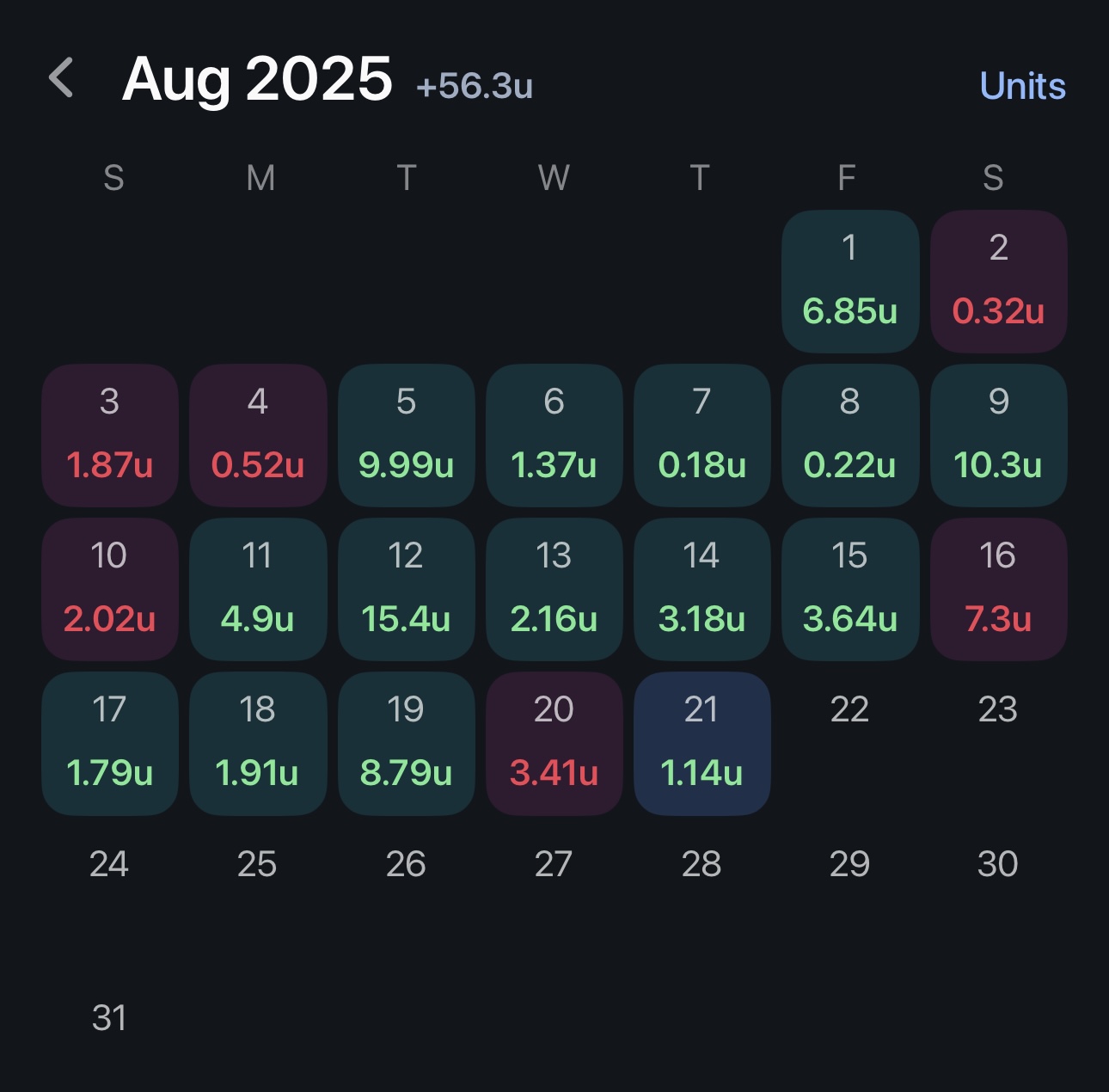Open the Aug 2025 month title
This screenshot has width=1109, height=1092.
pyautogui.click(x=257, y=79)
